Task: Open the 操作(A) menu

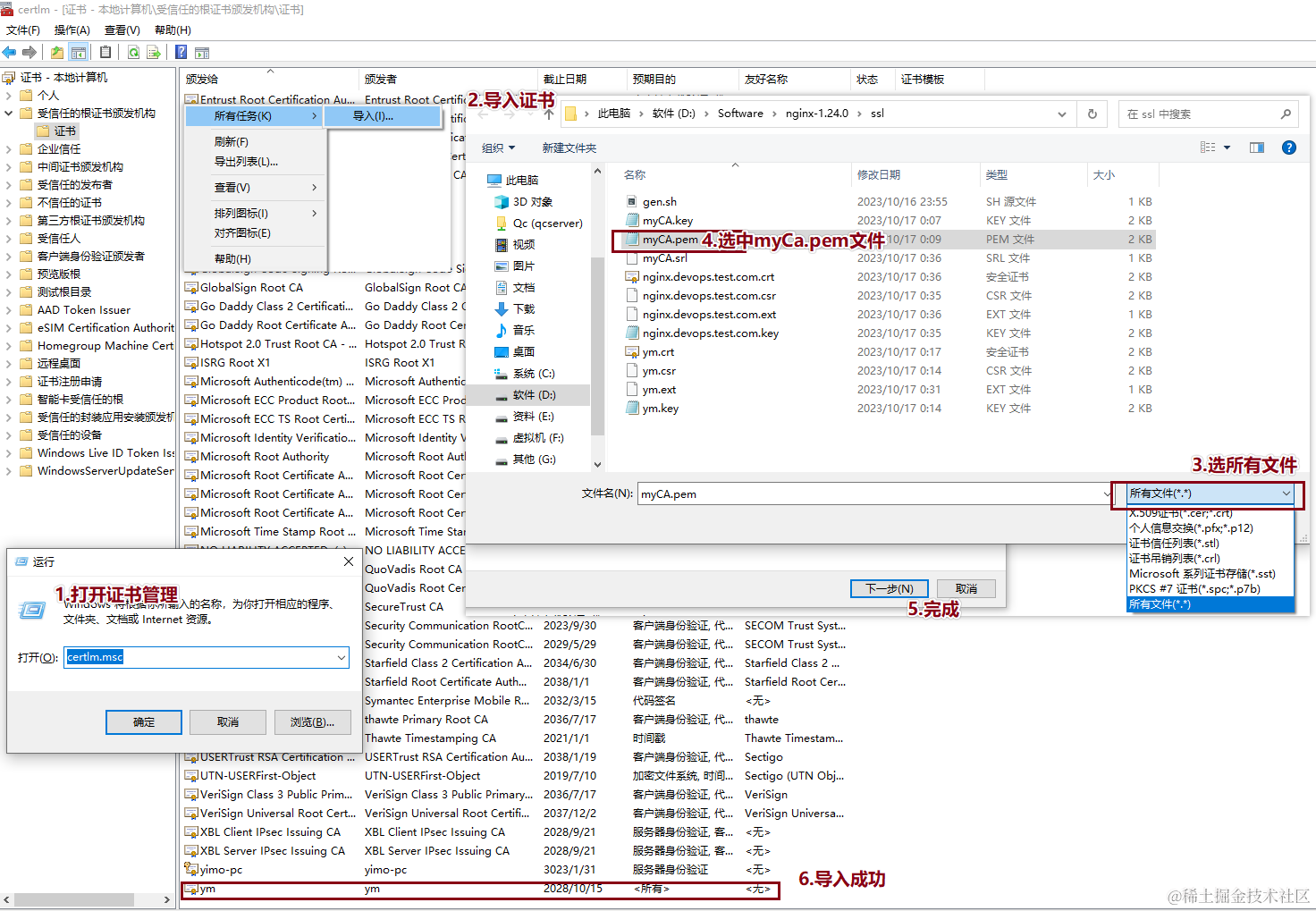Action: [72, 30]
